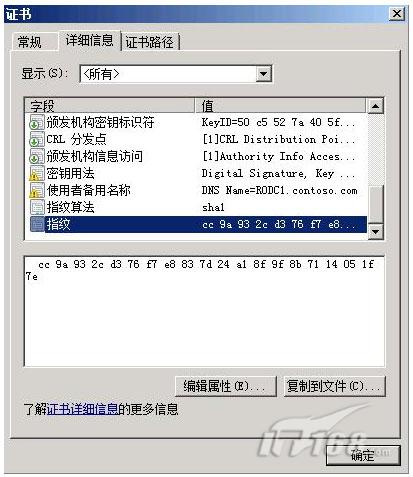Select the 详细信息 tab
This screenshot has width=413, height=477.
click(x=90, y=40)
